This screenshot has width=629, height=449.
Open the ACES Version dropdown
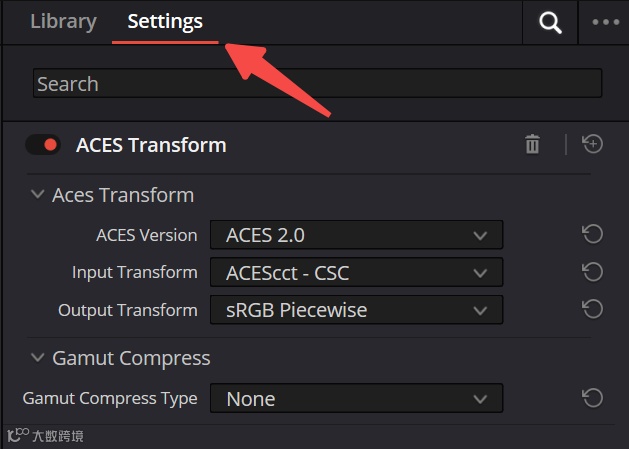coord(356,235)
